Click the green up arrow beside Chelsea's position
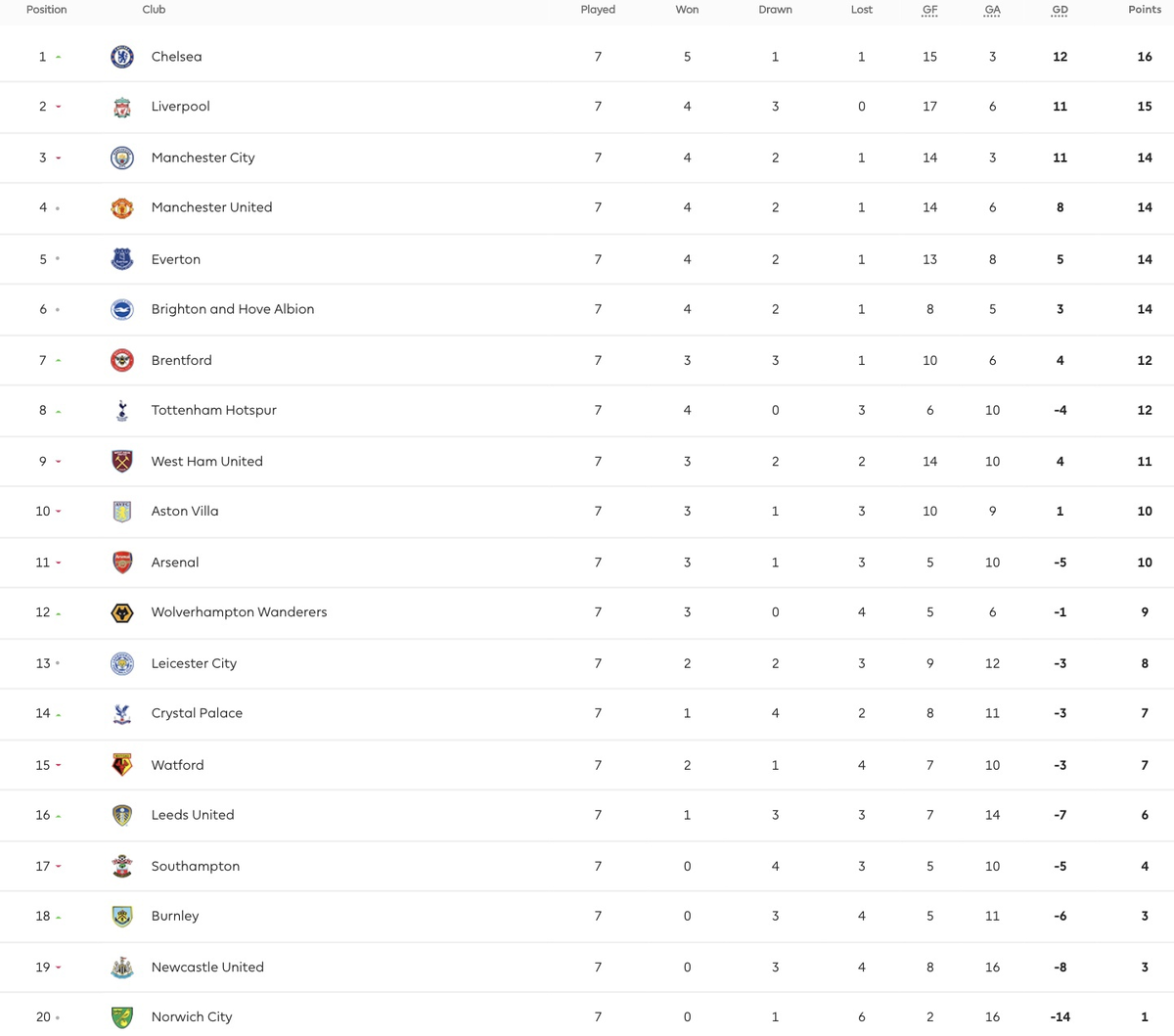Viewport: 1174px width, 1036px height. click(x=59, y=58)
